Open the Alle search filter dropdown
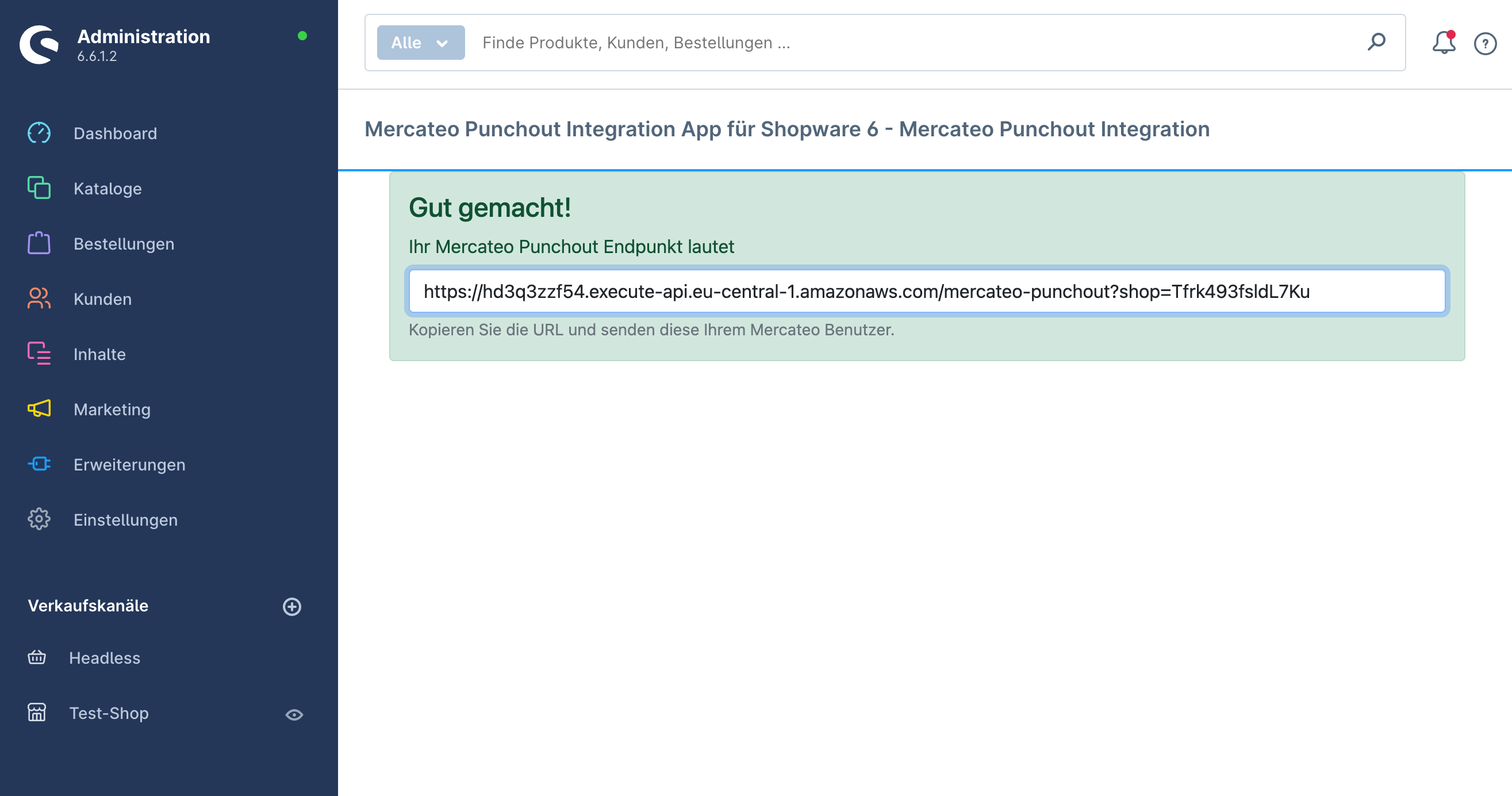Screen dimensions: 1512x796 [x=420, y=42]
